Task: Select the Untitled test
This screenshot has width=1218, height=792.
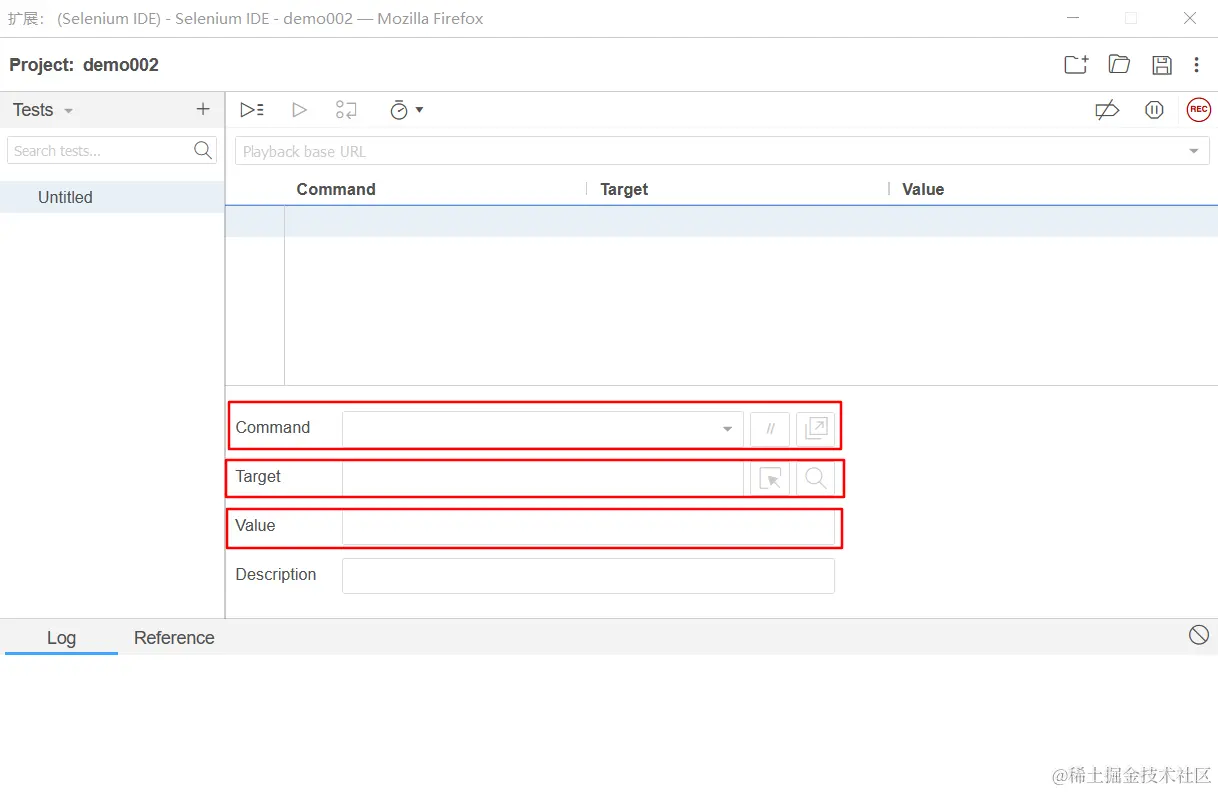Action: [x=112, y=197]
